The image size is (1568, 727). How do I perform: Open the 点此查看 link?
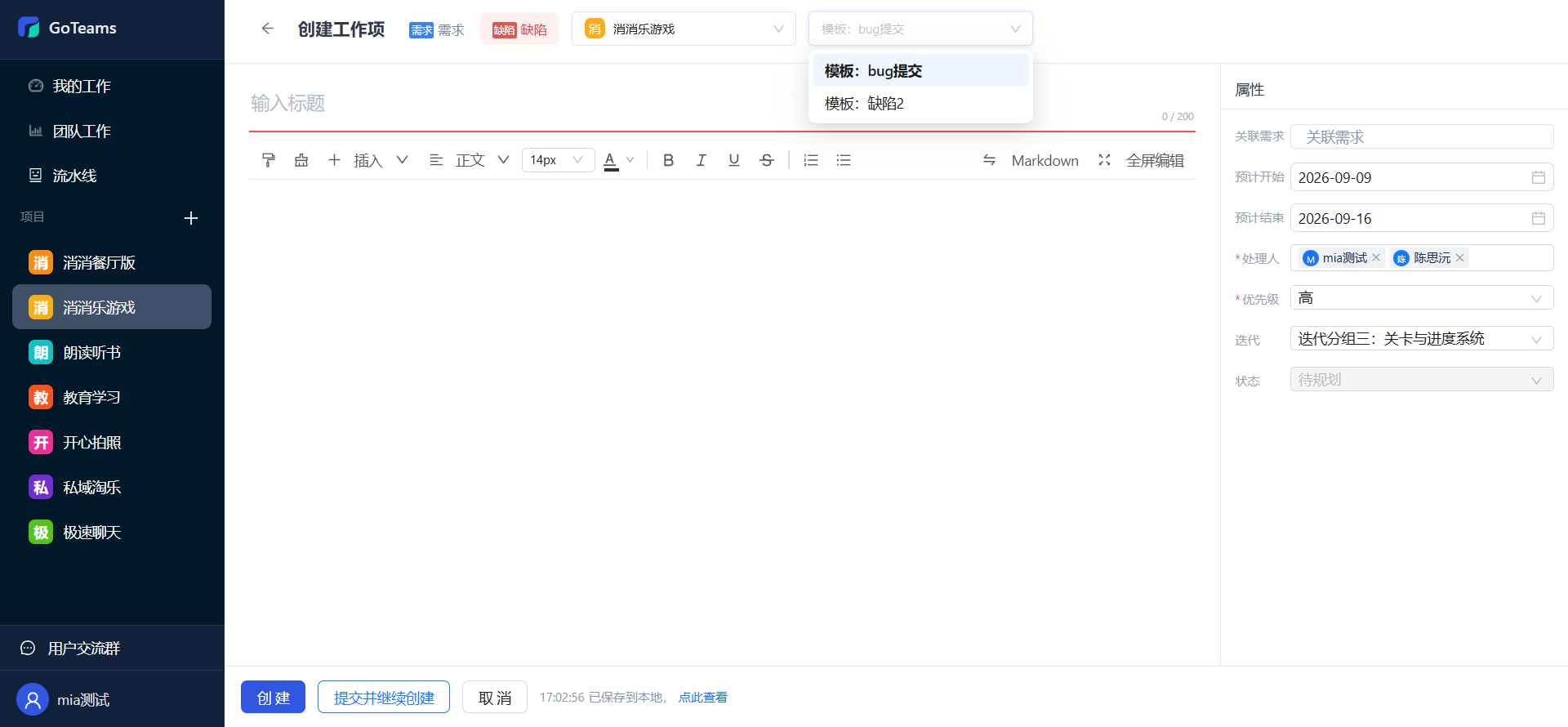pos(703,697)
